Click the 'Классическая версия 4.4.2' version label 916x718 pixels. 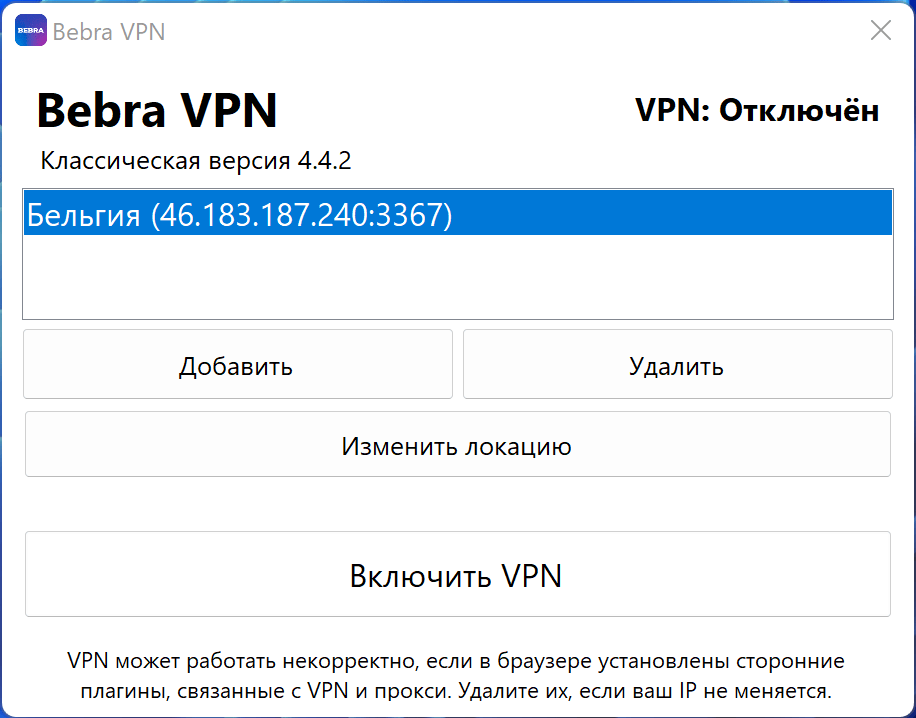point(195,160)
